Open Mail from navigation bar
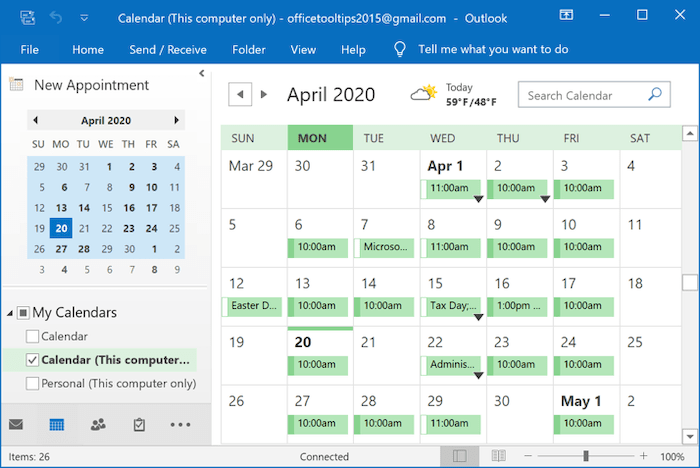 [x=16, y=424]
